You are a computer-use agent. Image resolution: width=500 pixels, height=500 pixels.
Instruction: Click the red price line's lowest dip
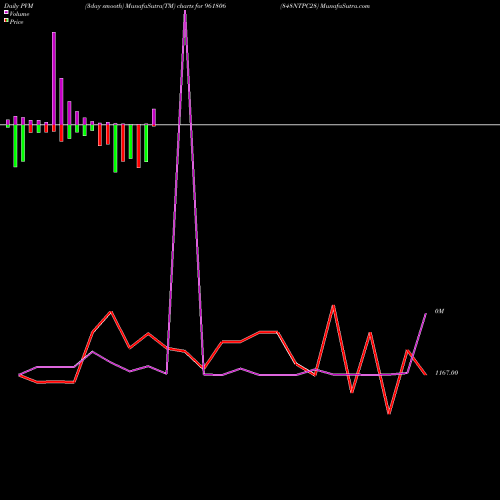click(389, 413)
